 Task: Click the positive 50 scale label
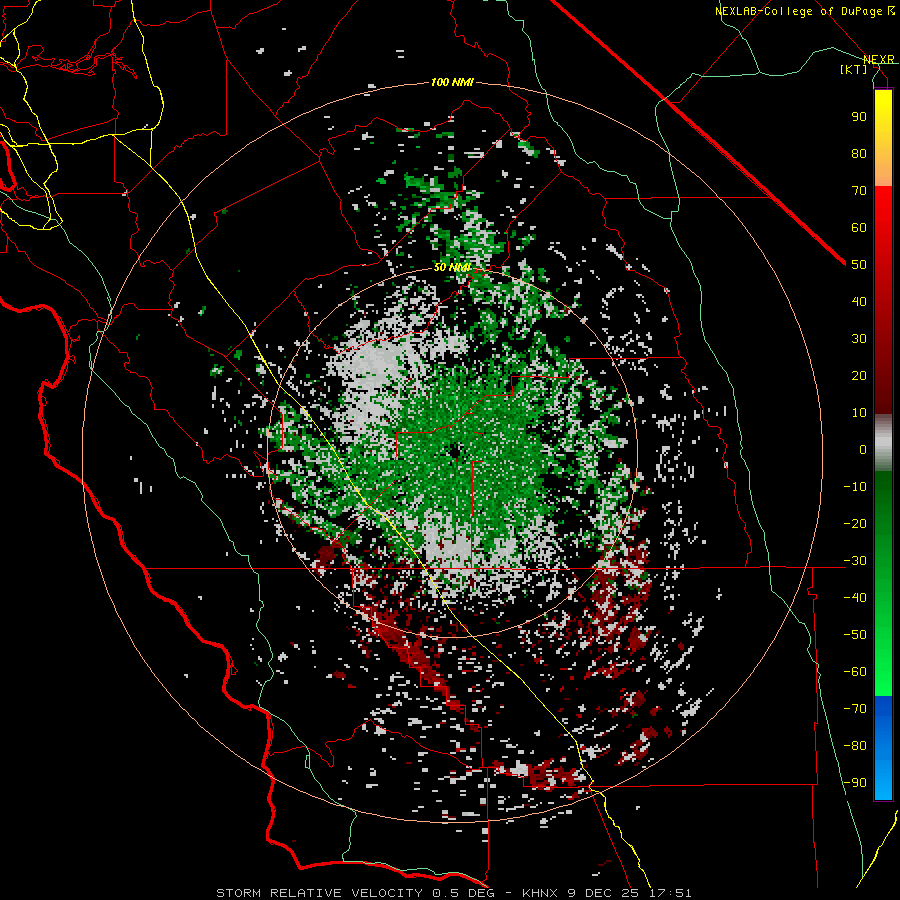tap(859, 265)
